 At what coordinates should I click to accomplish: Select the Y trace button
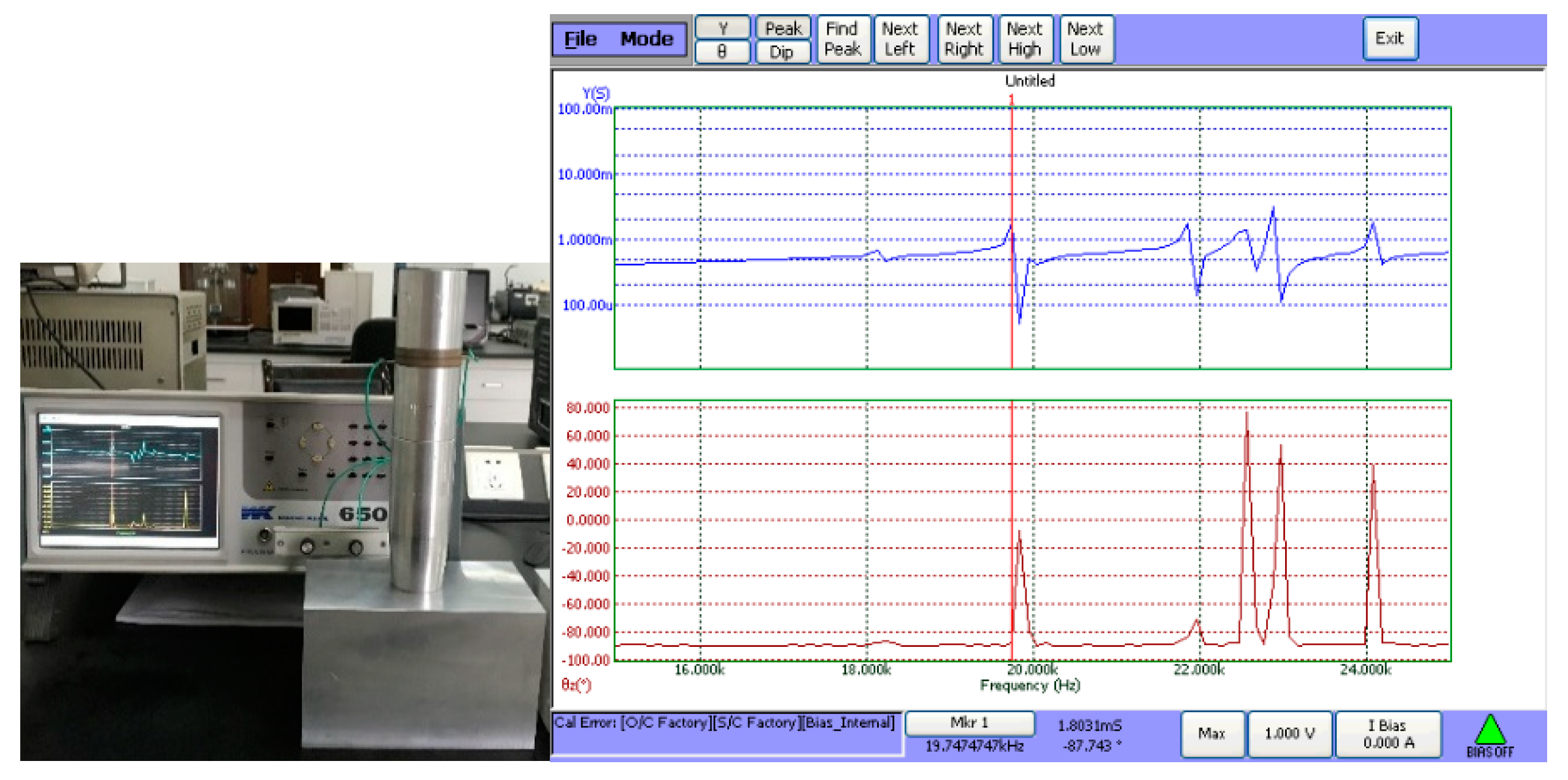pyautogui.click(x=722, y=28)
